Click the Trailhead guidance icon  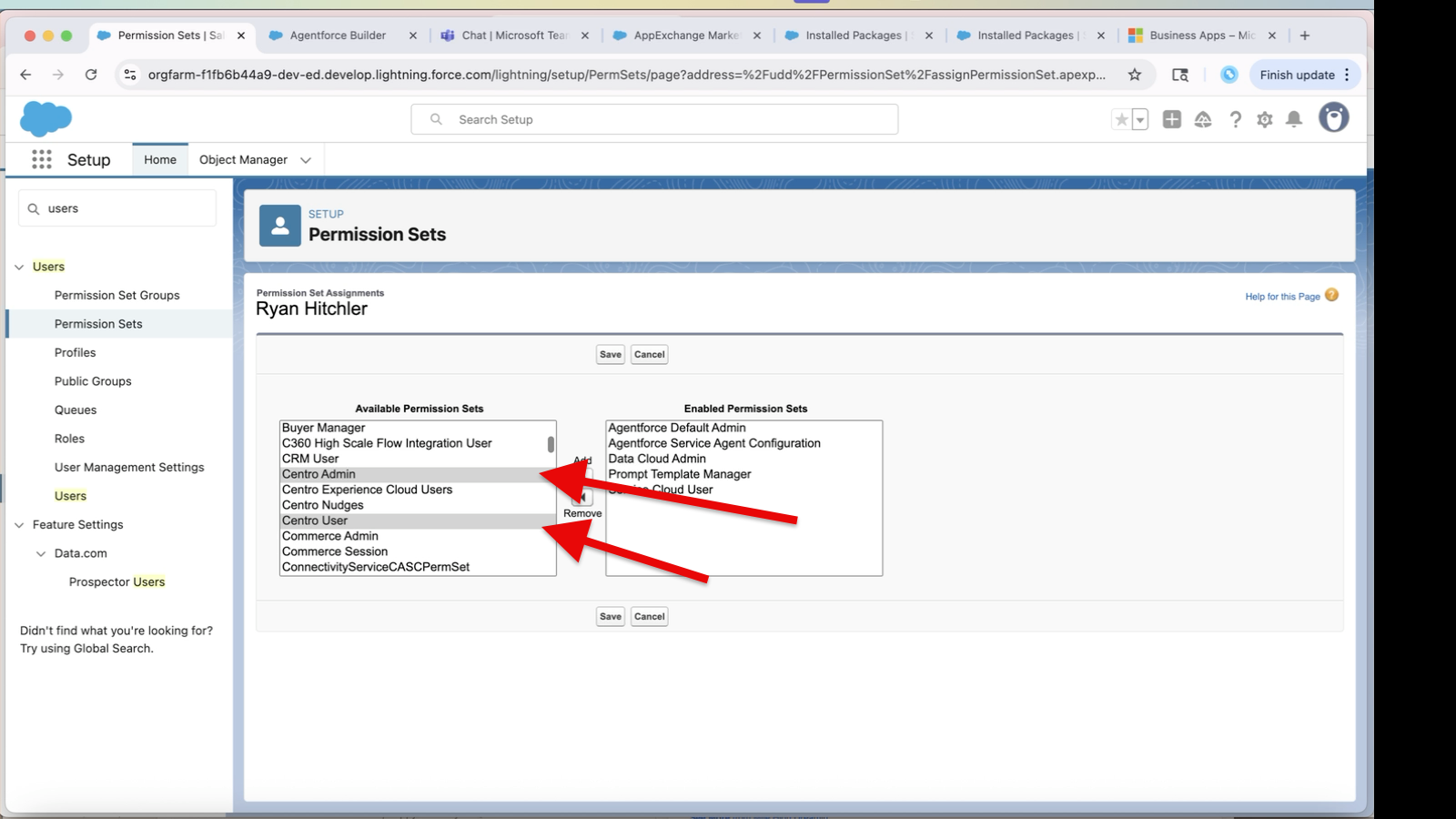coord(1203,119)
